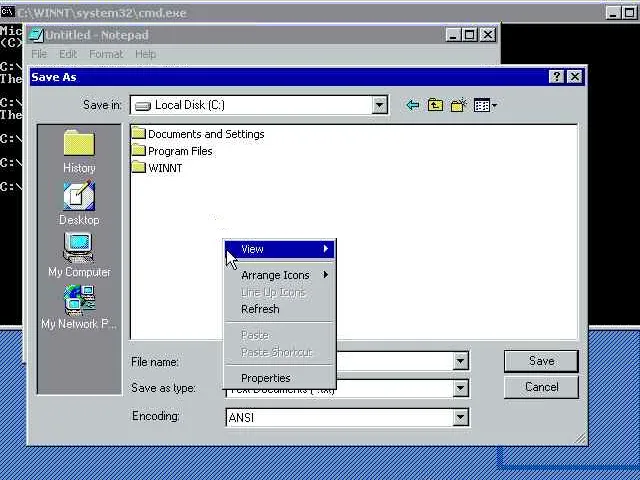Open My Network Places shortcut
The height and width of the screenshot is (480, 640).
79,307
